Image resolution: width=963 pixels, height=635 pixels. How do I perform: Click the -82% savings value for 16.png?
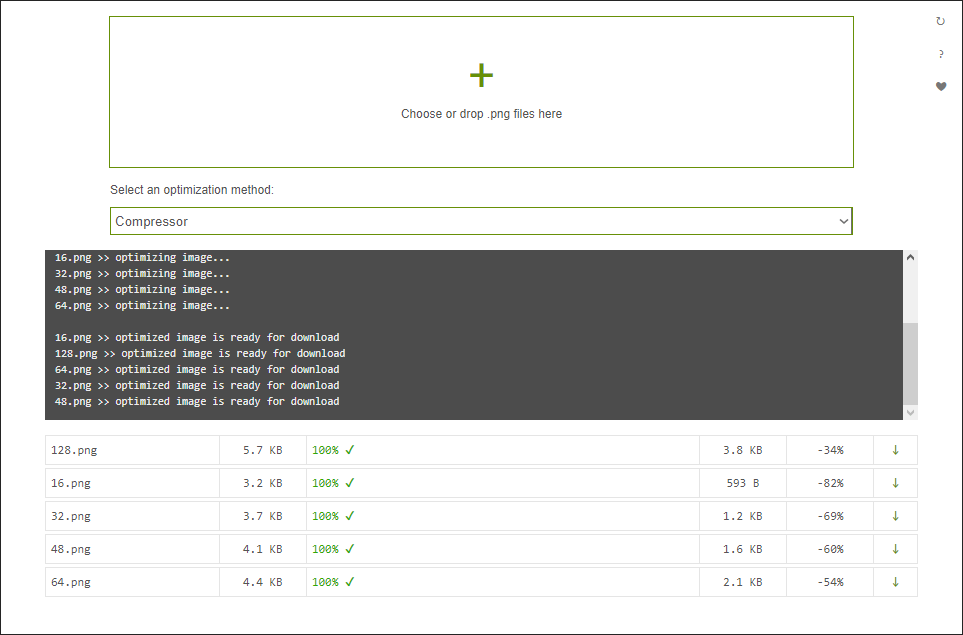click(x=829, y=482)
